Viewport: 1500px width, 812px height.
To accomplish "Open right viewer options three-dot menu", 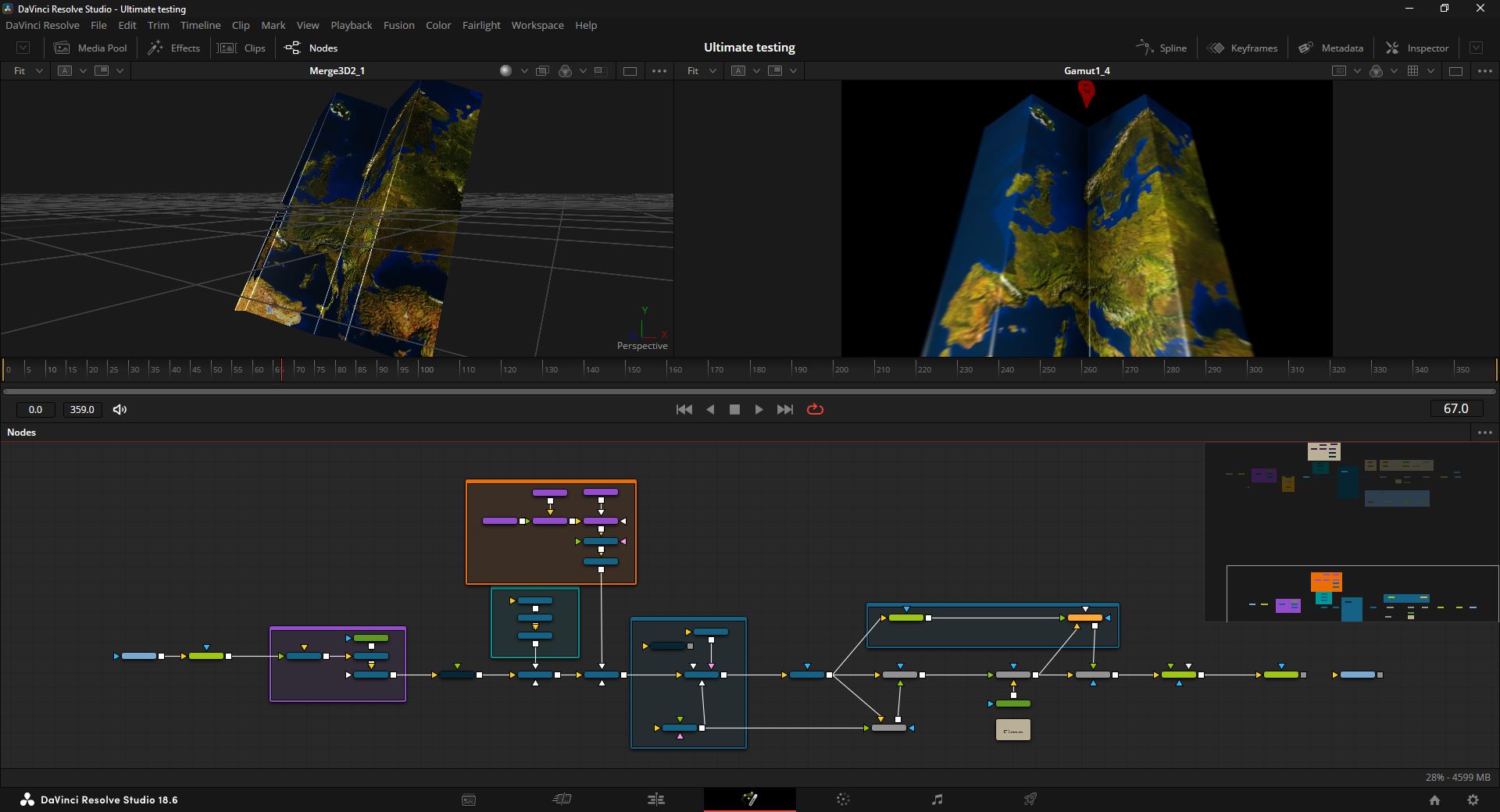I will pyautogui.click(x=1485, y=71).
